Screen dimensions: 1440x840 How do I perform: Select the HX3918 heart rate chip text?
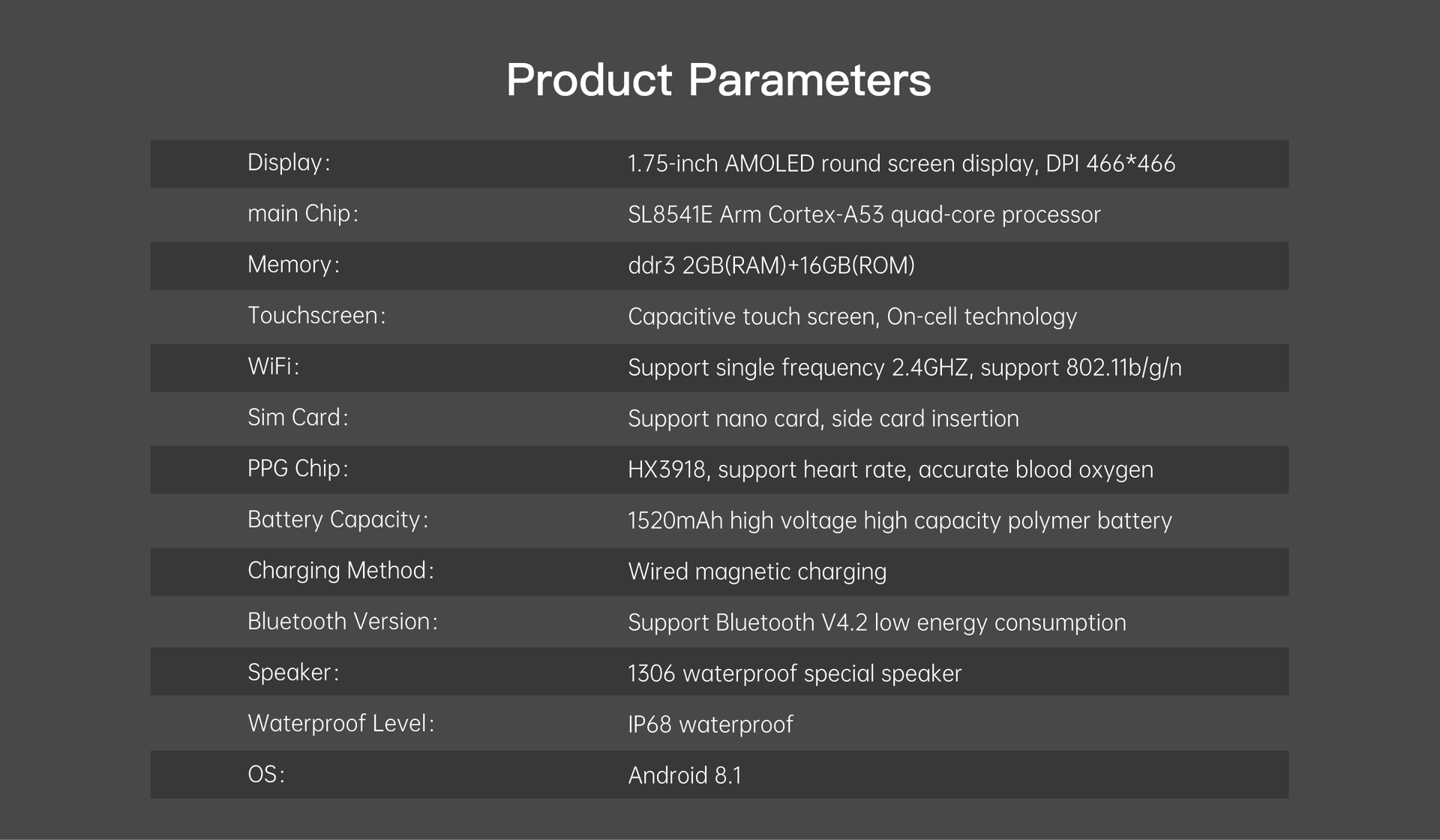click(890, 469)
